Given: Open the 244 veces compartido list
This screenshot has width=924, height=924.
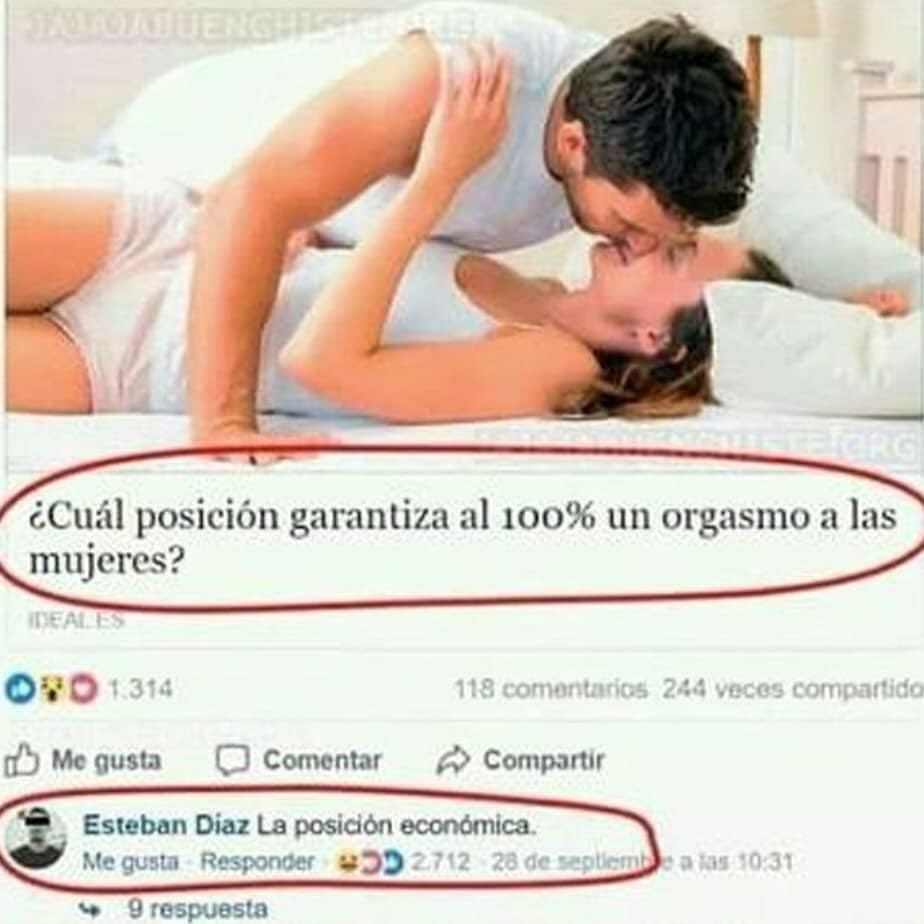Looking at the screenshot, I should click(x=793, y=688).
